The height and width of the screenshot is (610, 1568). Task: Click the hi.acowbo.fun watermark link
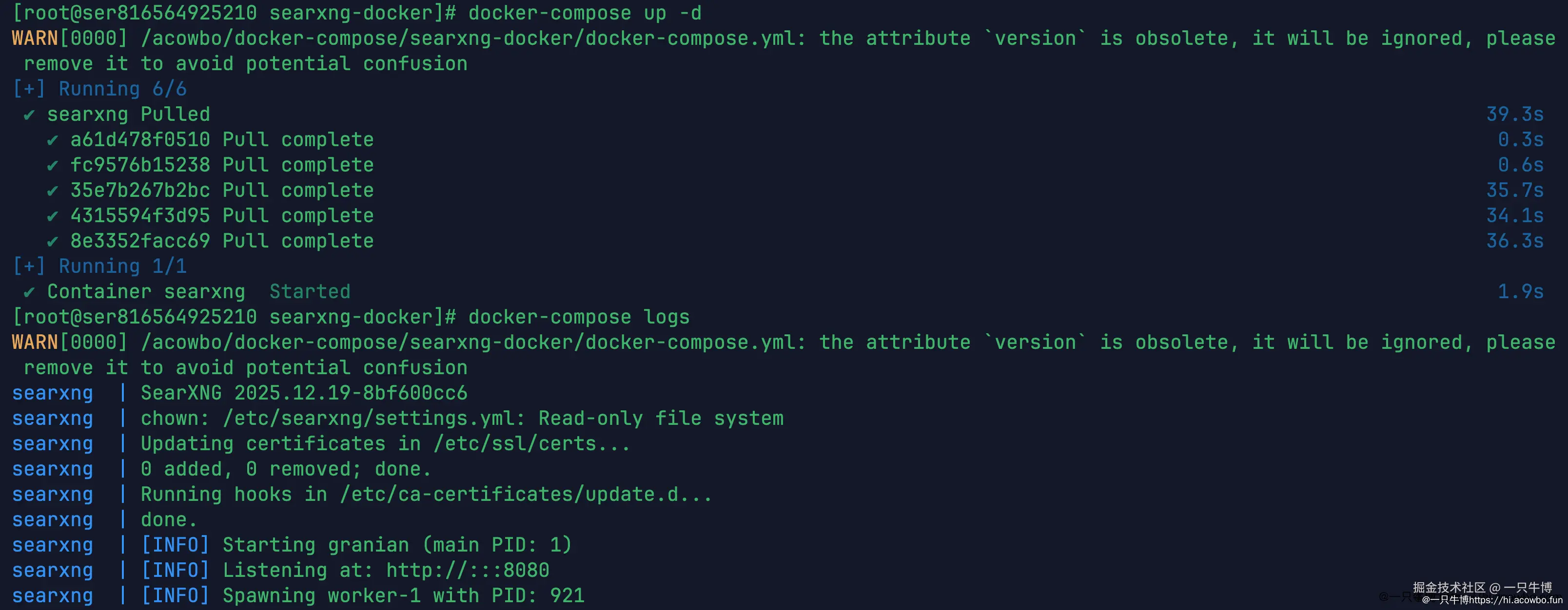coord(1515,600)
